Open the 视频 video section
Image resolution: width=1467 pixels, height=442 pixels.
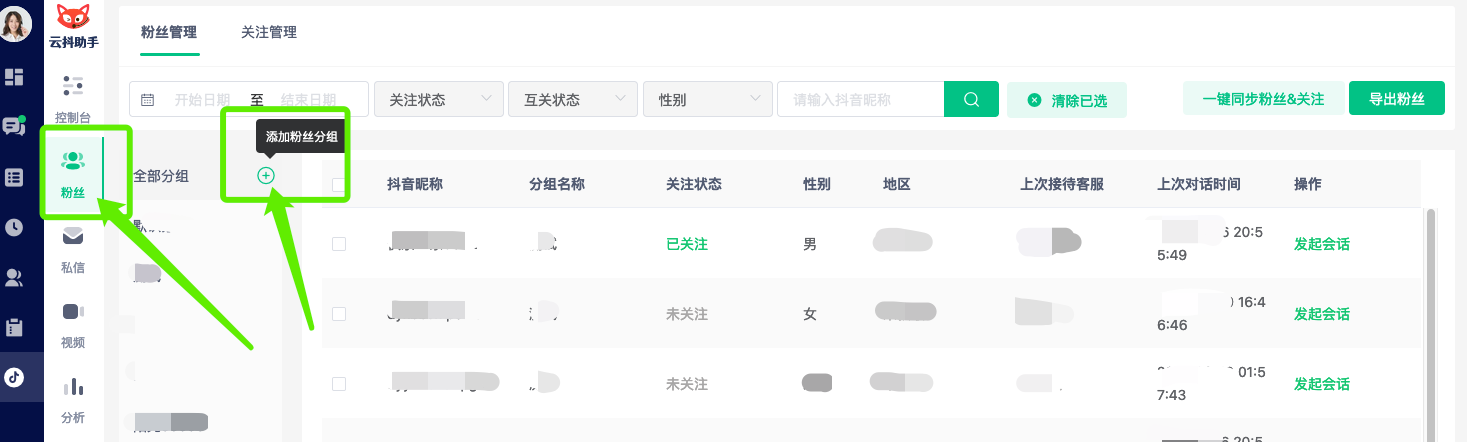[73, 324]
